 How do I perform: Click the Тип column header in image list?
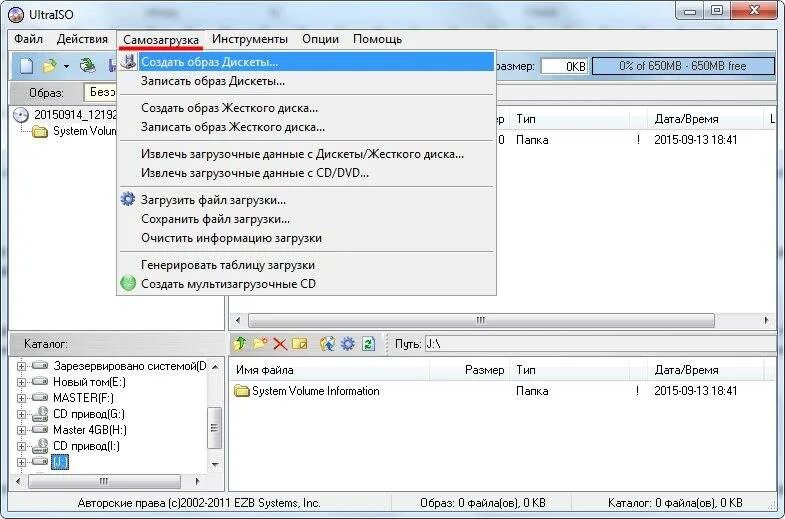click(571, 119)
